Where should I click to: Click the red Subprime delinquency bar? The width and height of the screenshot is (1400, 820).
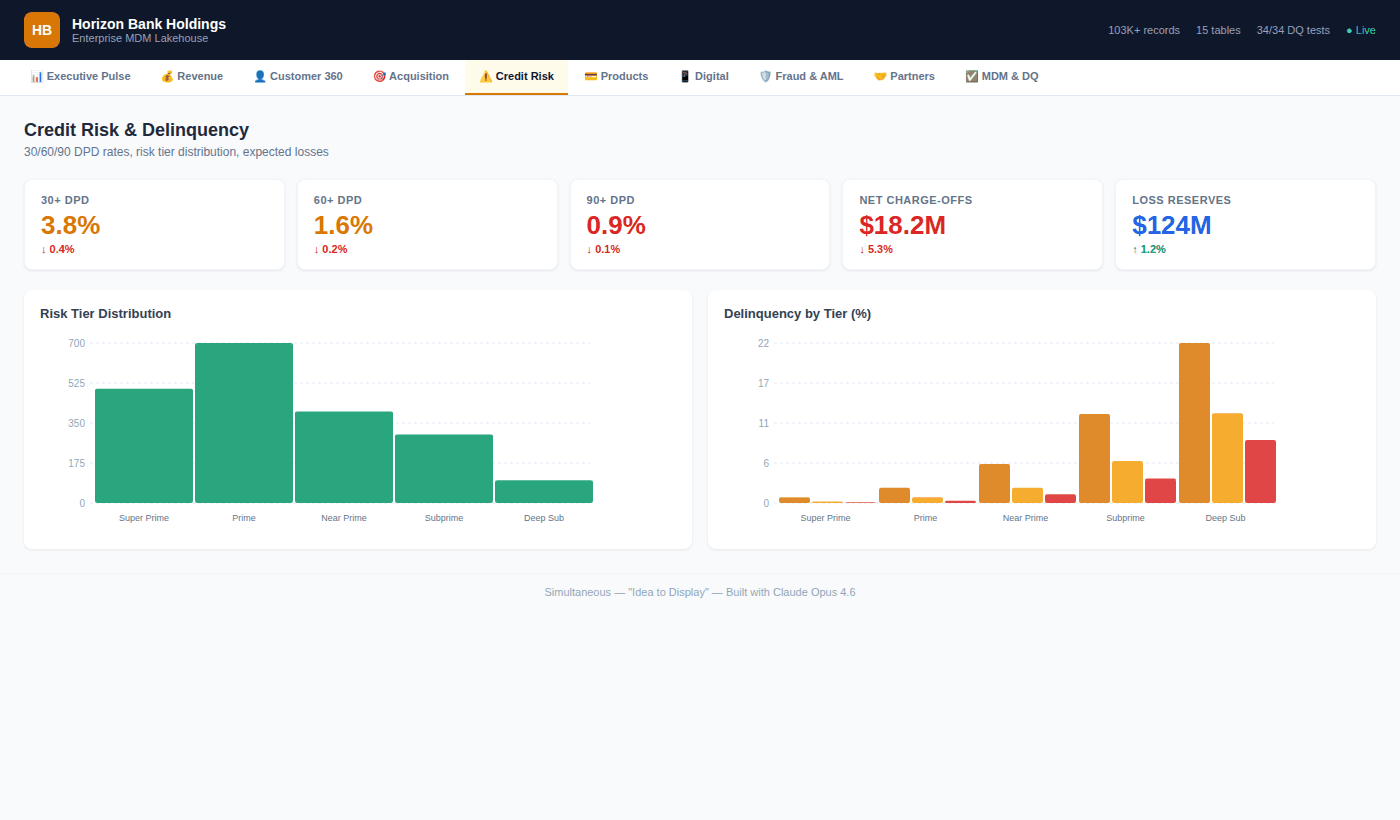coord(1160,491)
